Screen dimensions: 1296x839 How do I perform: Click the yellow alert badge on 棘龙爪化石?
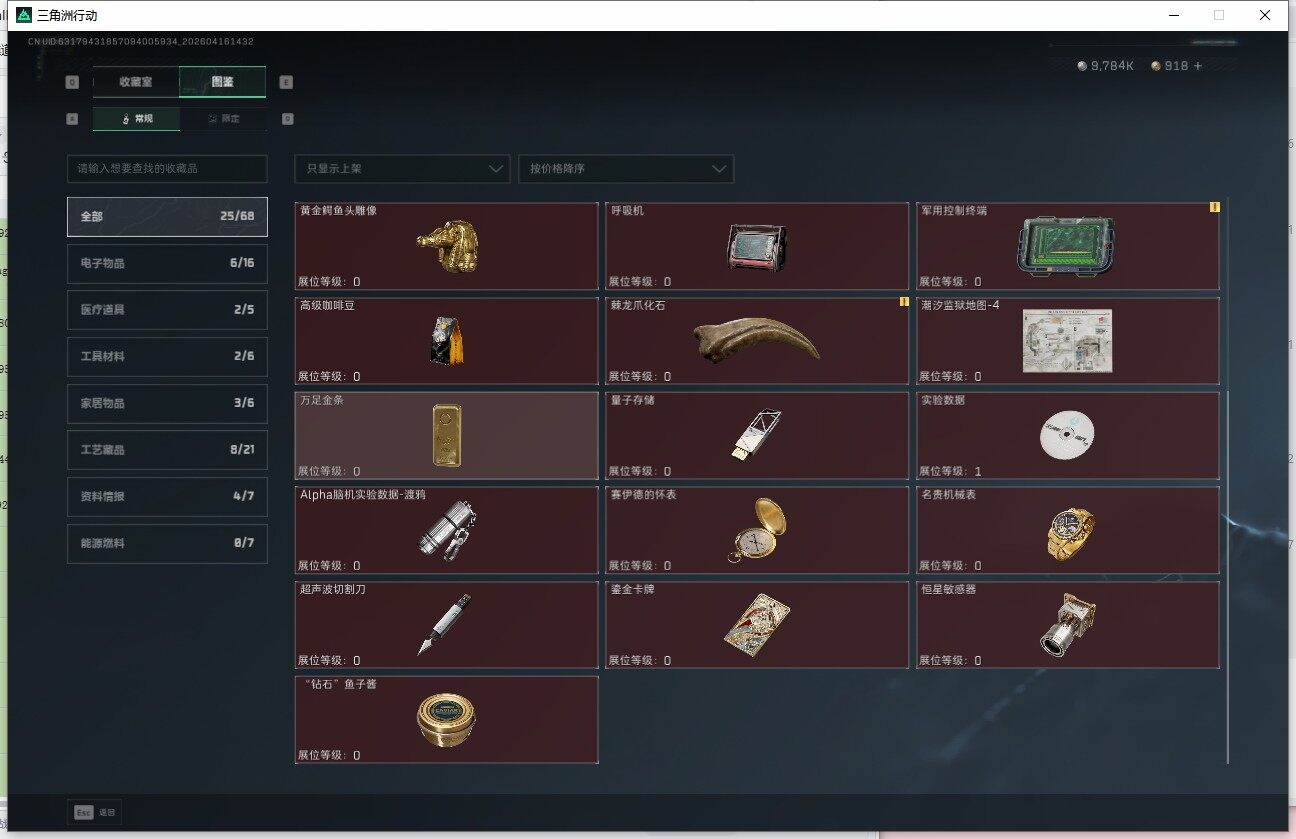tap(904, 302)
